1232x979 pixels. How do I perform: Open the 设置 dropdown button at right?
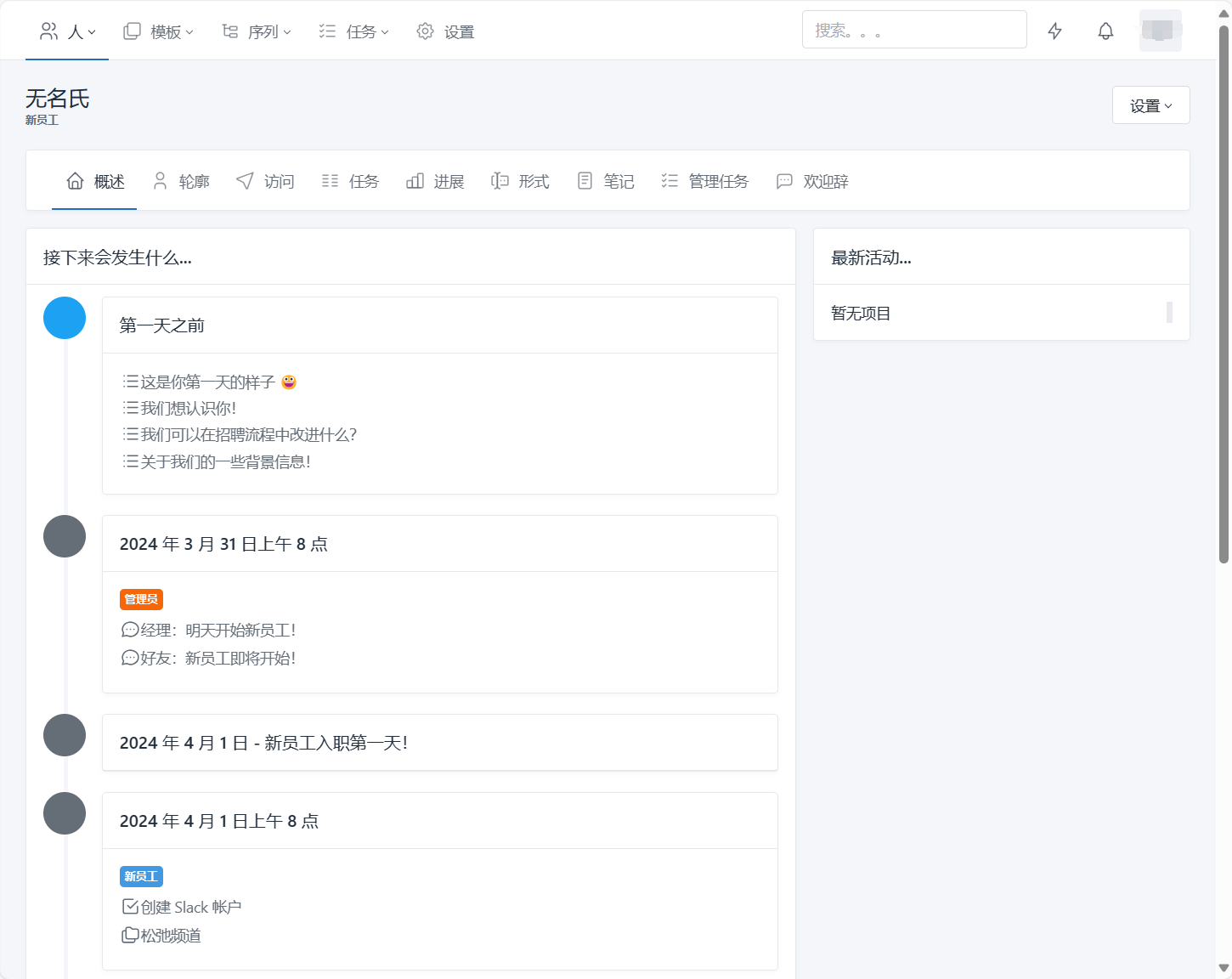point(1150,105)
